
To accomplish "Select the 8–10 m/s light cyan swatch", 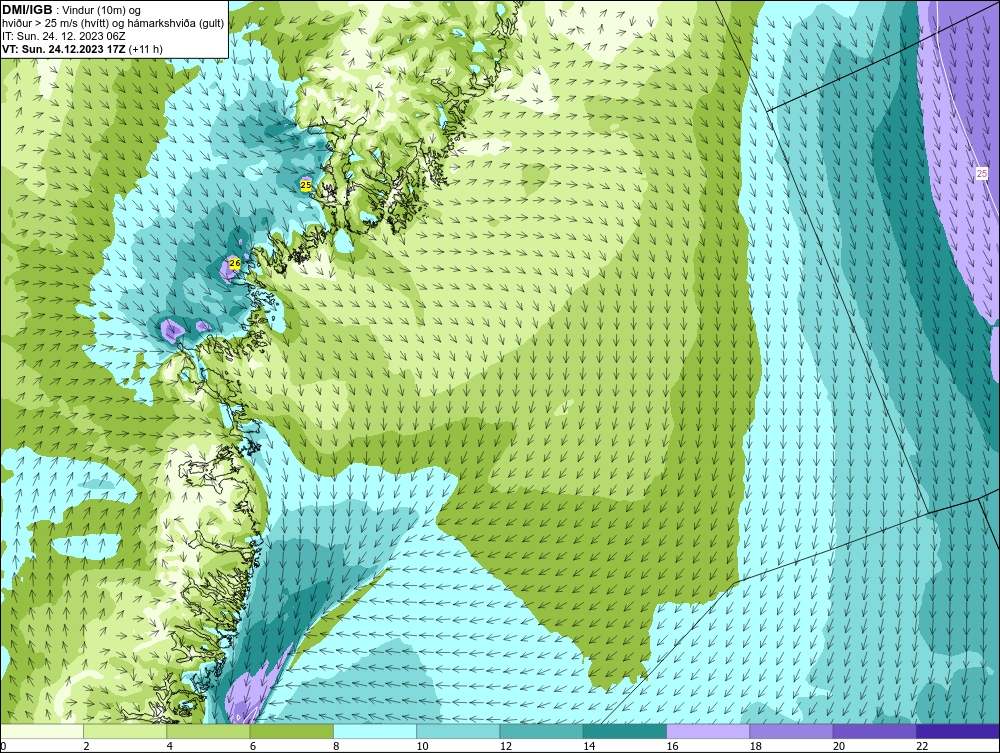I will point(375,731).
